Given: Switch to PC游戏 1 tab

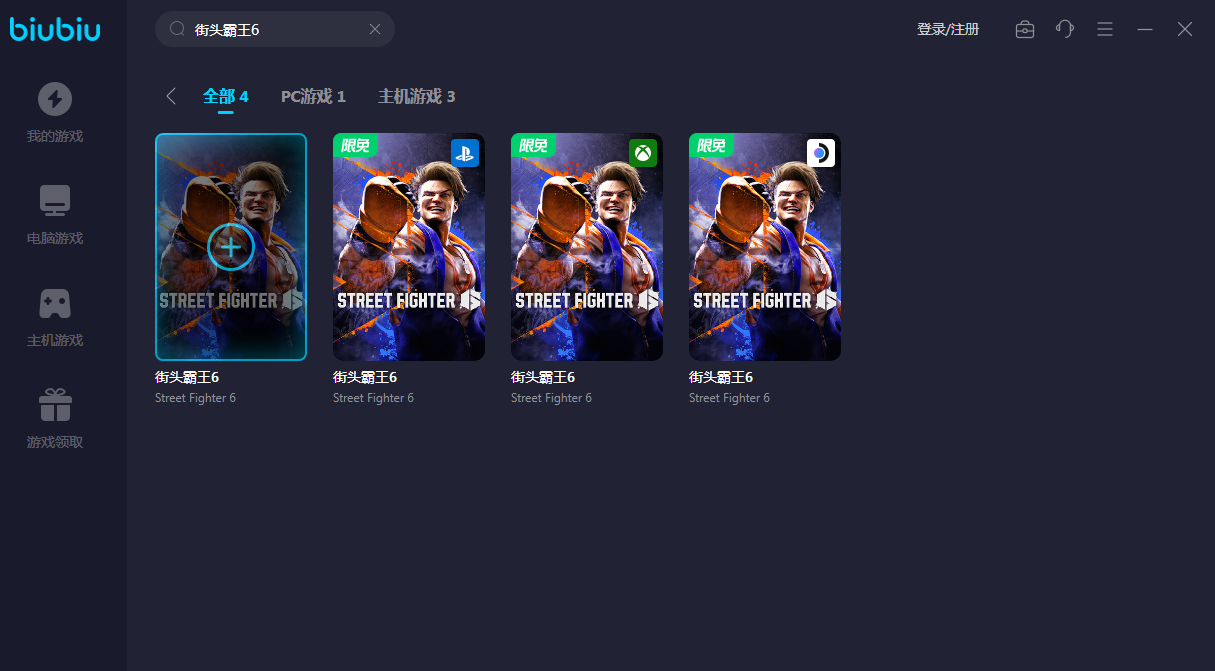Looking at the screenshot, I should tap(313, 96).
